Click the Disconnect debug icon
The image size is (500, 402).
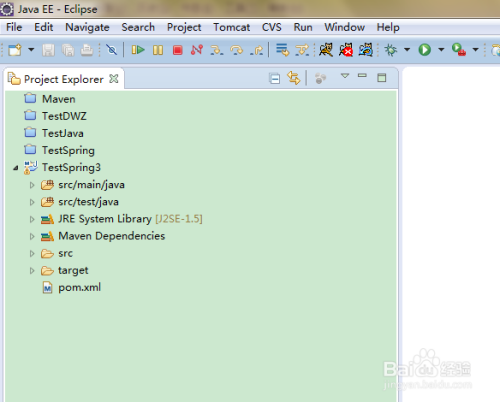(x=197, y=50)
